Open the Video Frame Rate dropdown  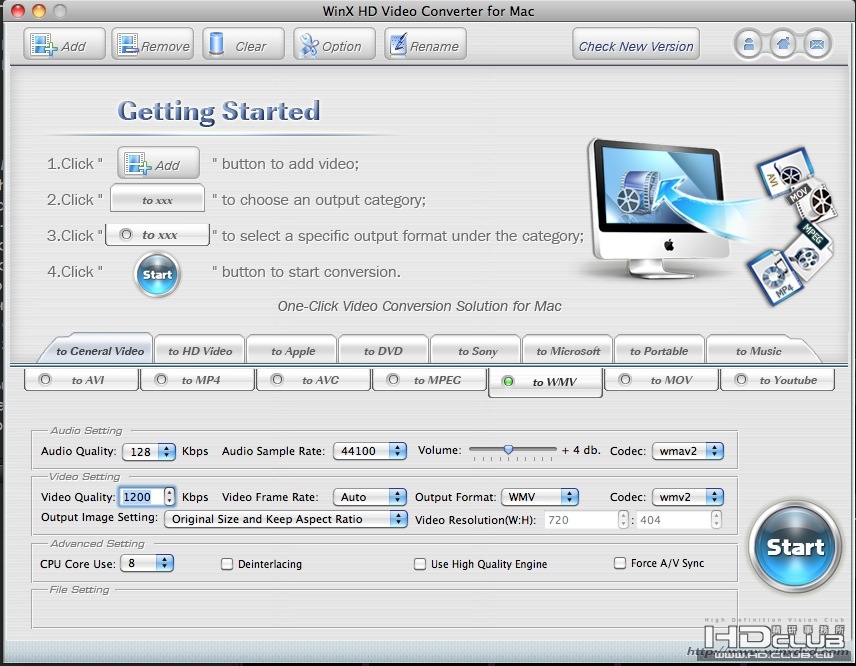pos(370,497)
